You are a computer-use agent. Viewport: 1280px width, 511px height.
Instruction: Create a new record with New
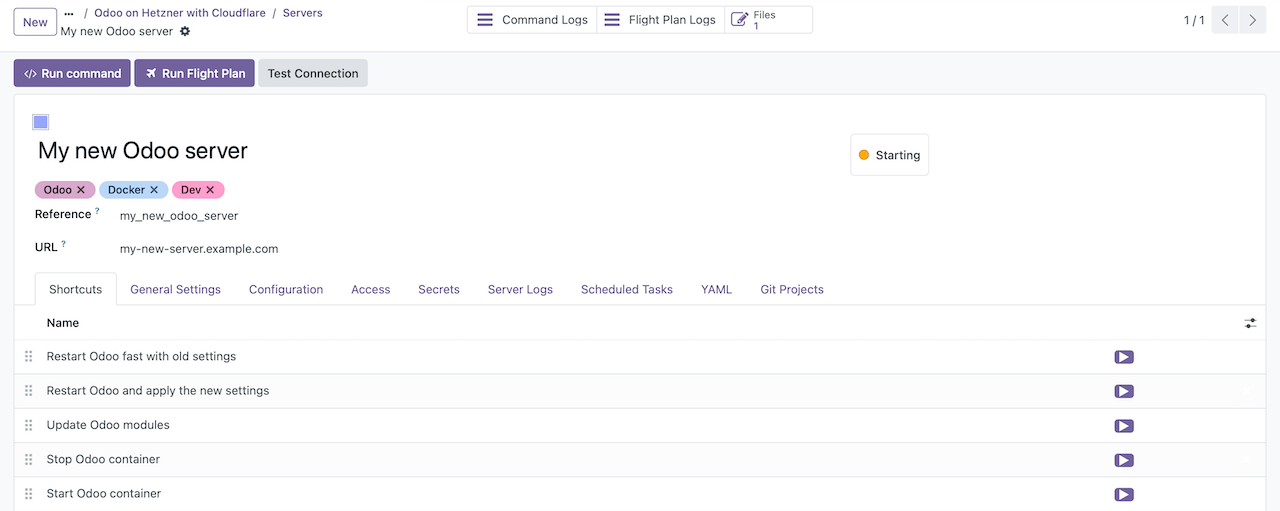(x=35, y=22)
